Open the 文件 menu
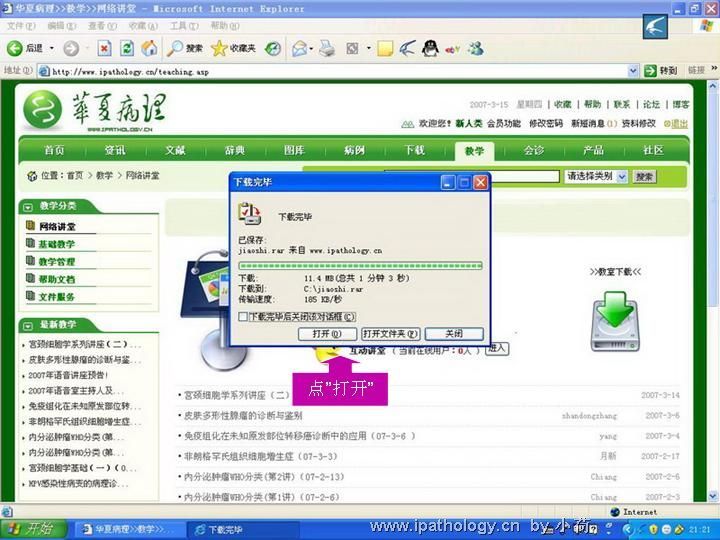Image resolution: width=720 pixels, height=540 pixels. coord(21,26)
